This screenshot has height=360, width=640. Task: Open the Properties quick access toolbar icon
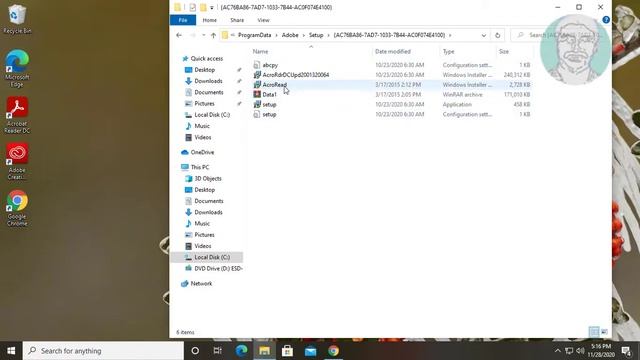(192, 7)
